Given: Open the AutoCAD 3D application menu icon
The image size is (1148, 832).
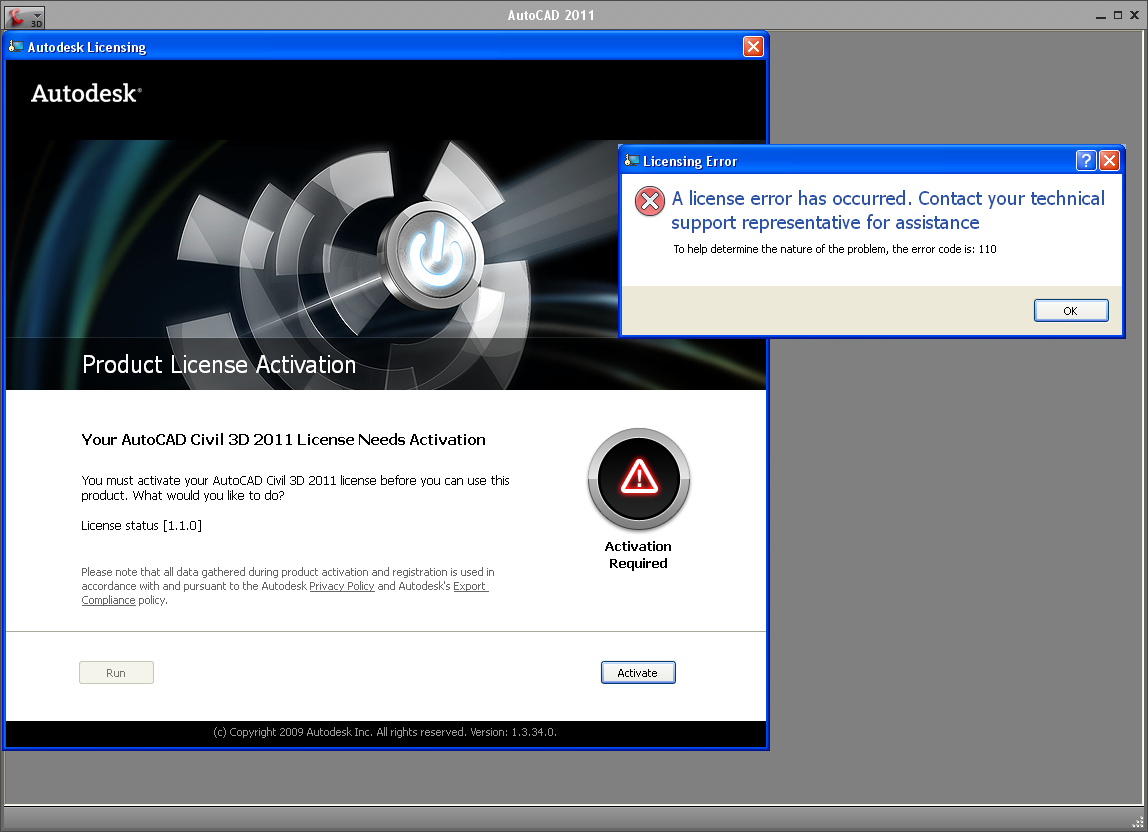Looking at the screenshot, I should (23, 16).
